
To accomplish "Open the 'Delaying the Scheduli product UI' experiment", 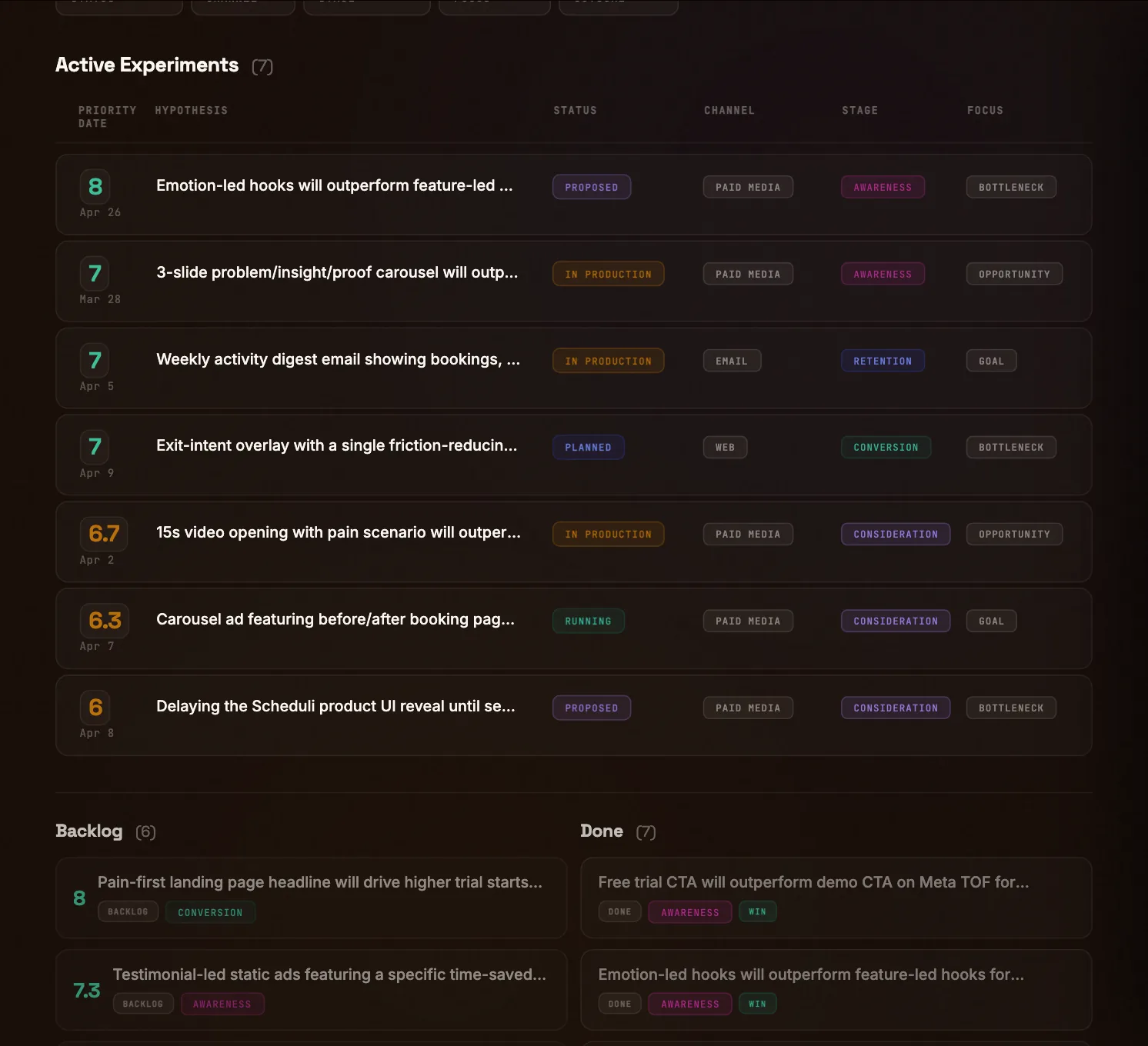I will click(x=573, y=715).
